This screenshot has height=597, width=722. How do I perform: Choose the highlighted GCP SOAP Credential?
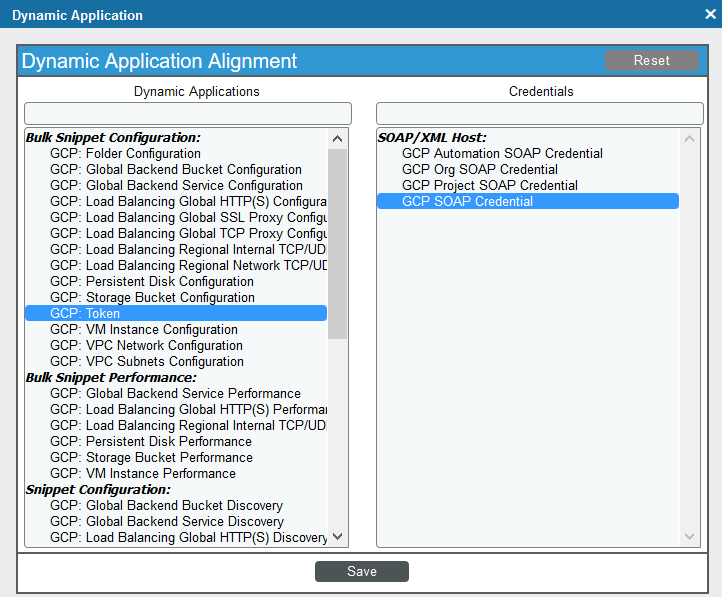[528, 201]
